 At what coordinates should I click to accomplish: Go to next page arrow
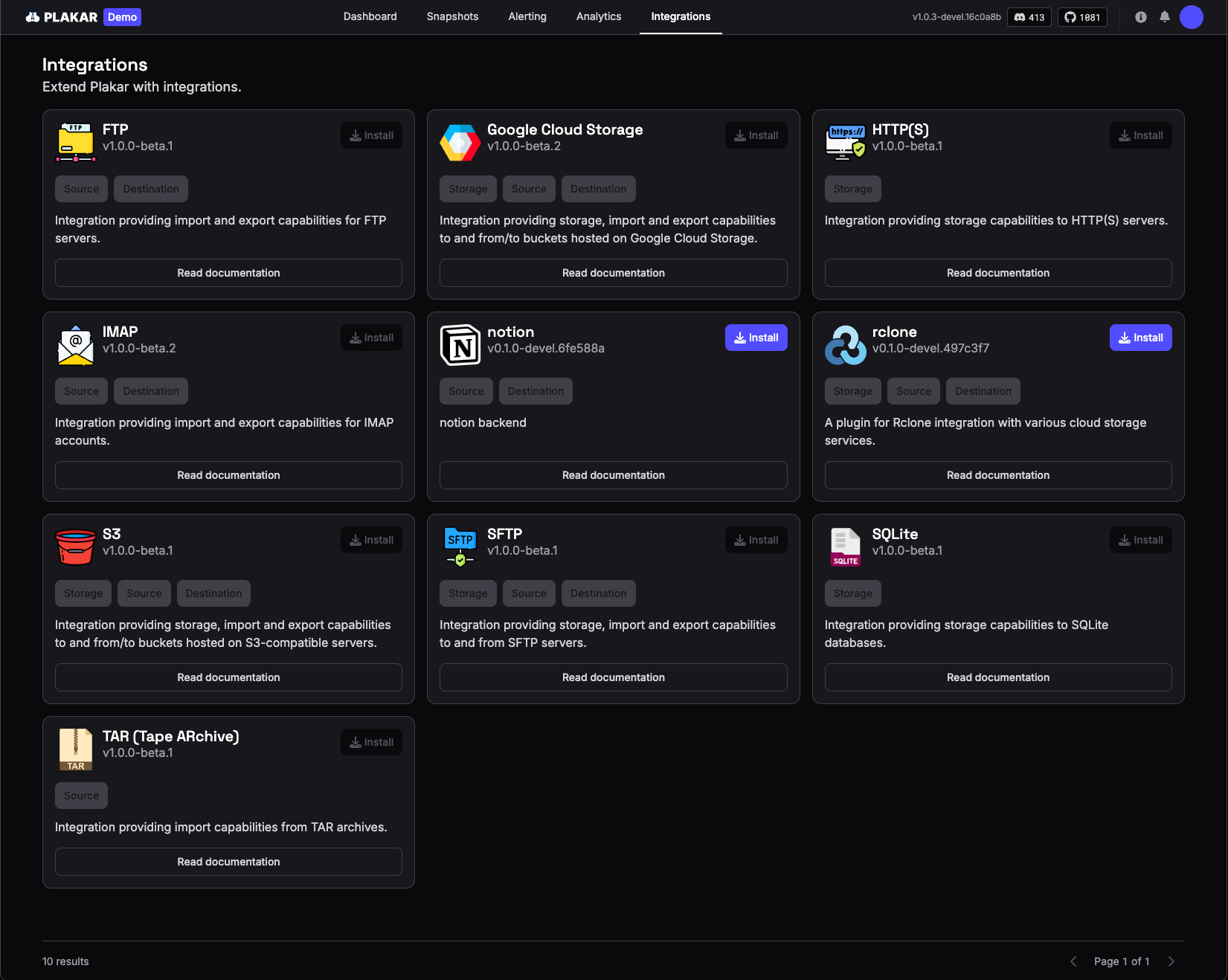1171,961
